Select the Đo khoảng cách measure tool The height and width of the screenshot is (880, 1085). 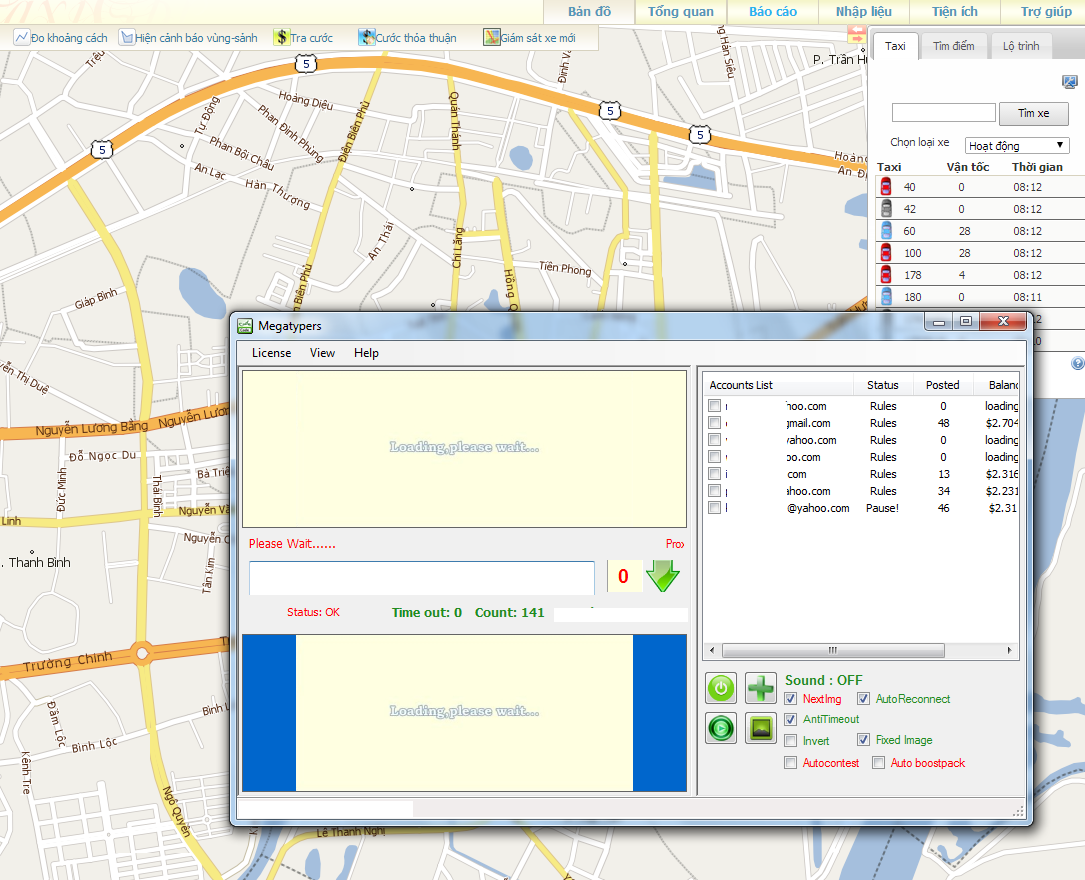point(60,38)
